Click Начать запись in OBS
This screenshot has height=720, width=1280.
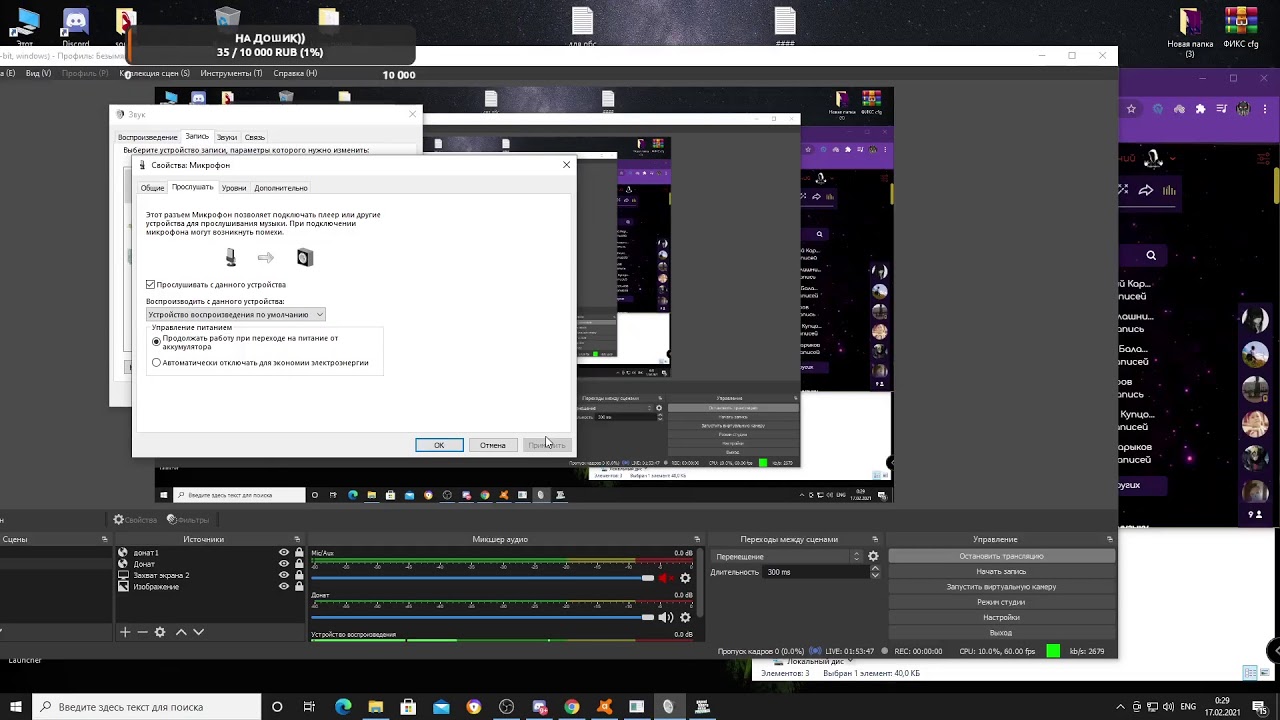(1001, 571)
